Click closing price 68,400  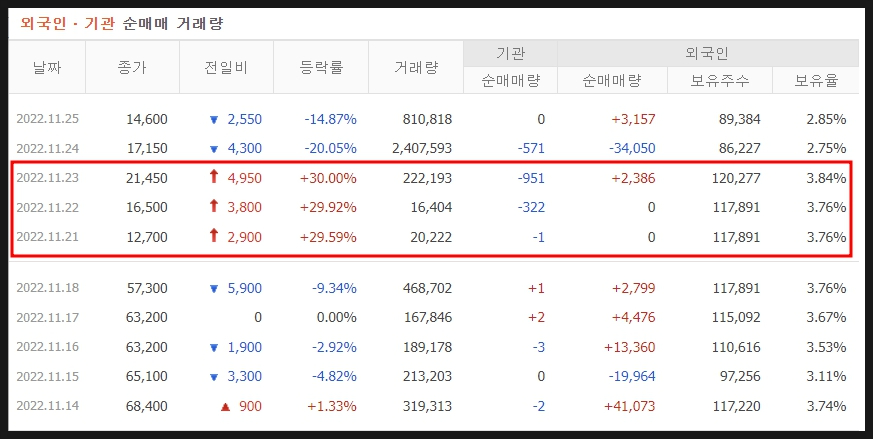tap(147, 406)
